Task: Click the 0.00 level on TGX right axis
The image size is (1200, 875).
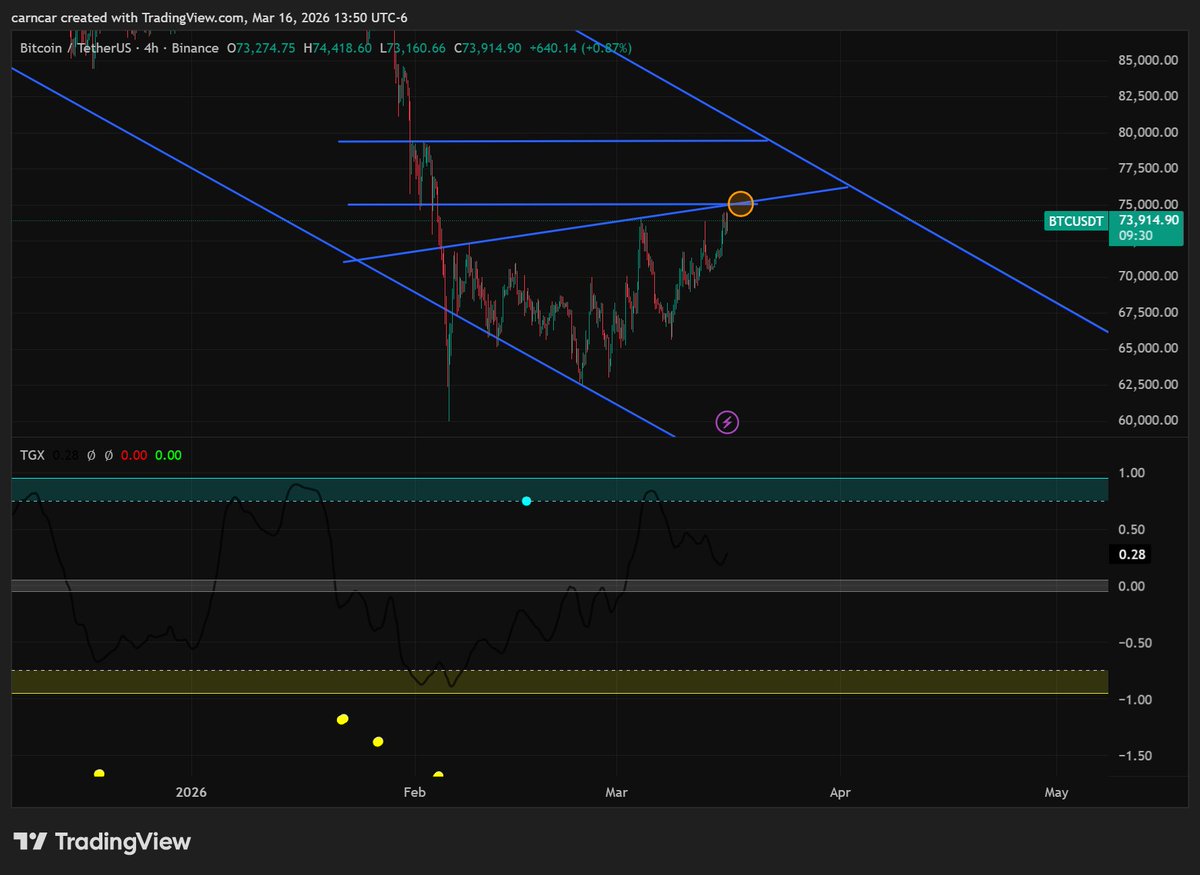Action: pos(1130,586)
